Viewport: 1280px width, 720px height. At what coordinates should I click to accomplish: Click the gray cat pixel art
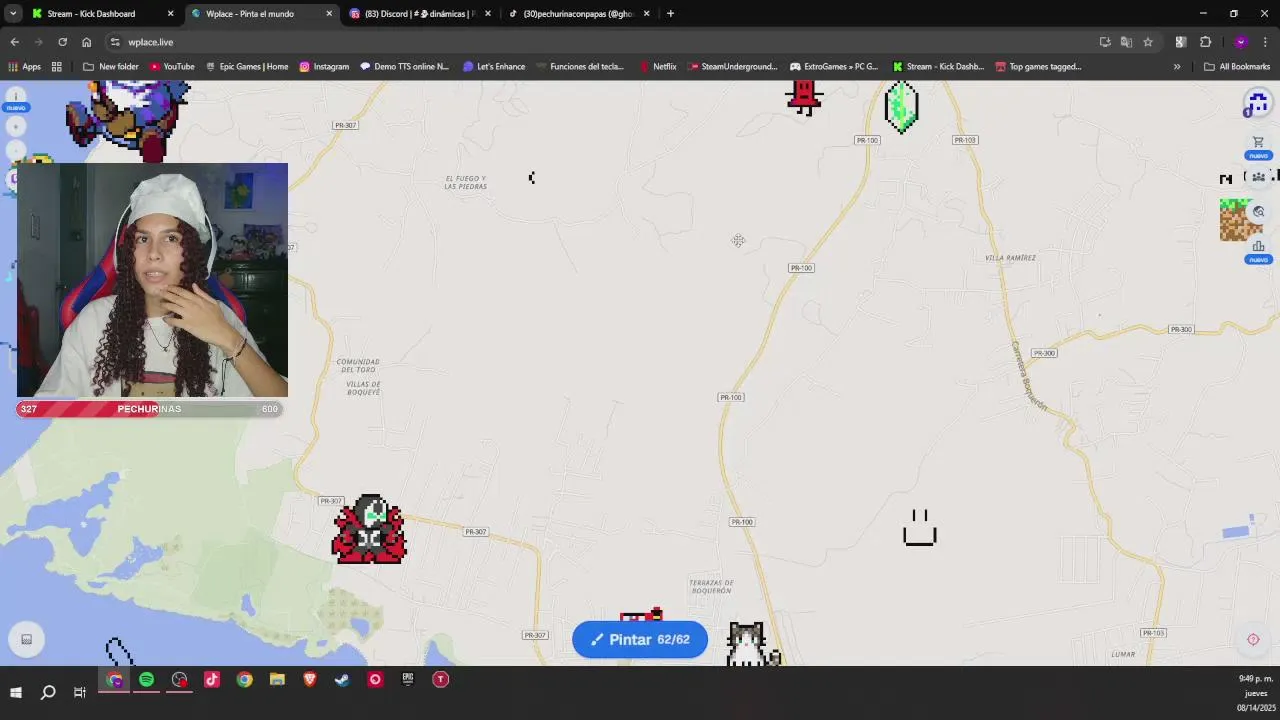750,644
